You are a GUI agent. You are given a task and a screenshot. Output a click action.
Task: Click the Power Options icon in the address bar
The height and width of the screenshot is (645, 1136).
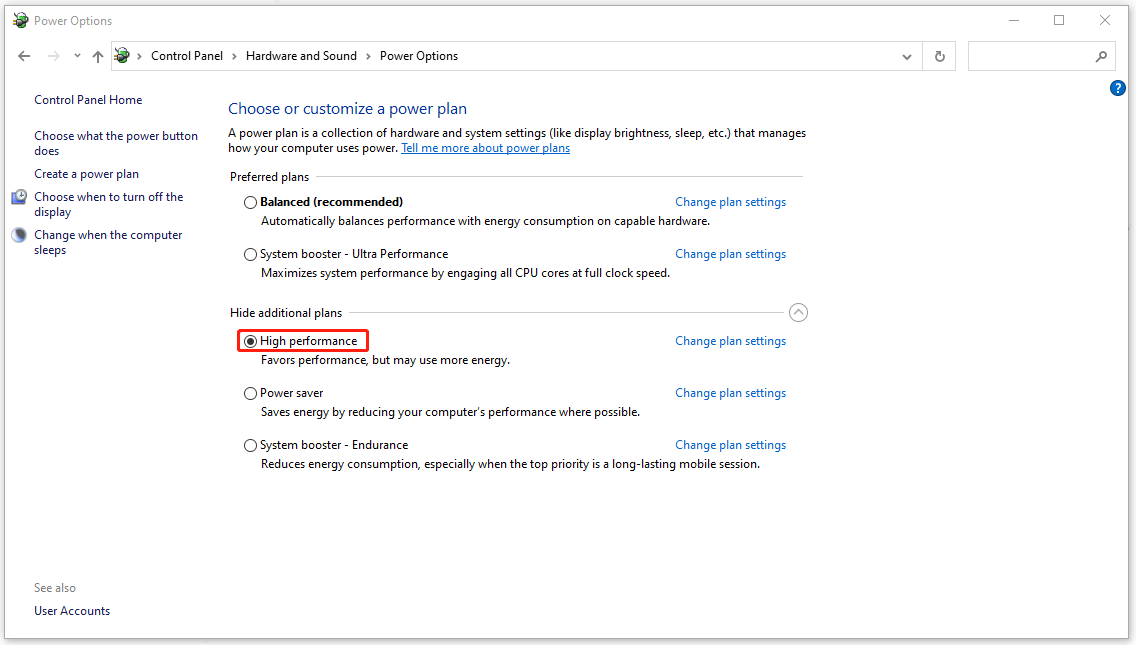pos(122,55)
